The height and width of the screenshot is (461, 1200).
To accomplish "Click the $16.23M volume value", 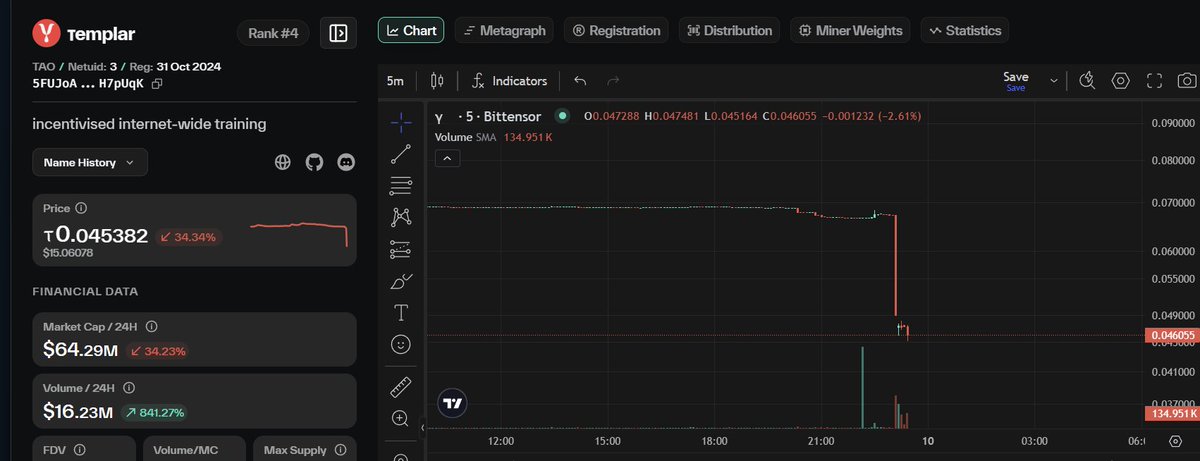I will tap(79, 411).
